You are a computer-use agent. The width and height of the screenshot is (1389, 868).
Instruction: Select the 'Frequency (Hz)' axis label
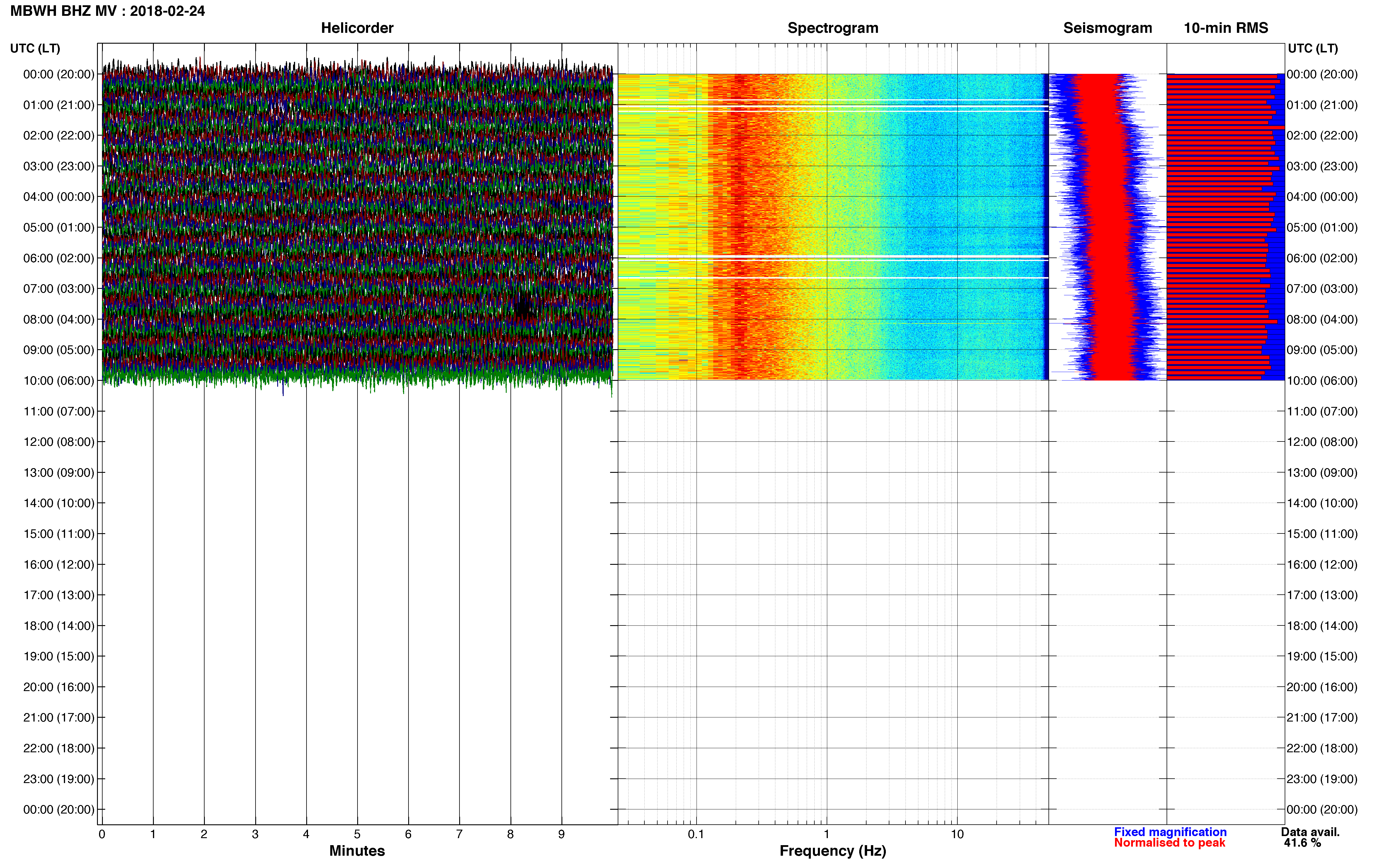click(833, 851)
